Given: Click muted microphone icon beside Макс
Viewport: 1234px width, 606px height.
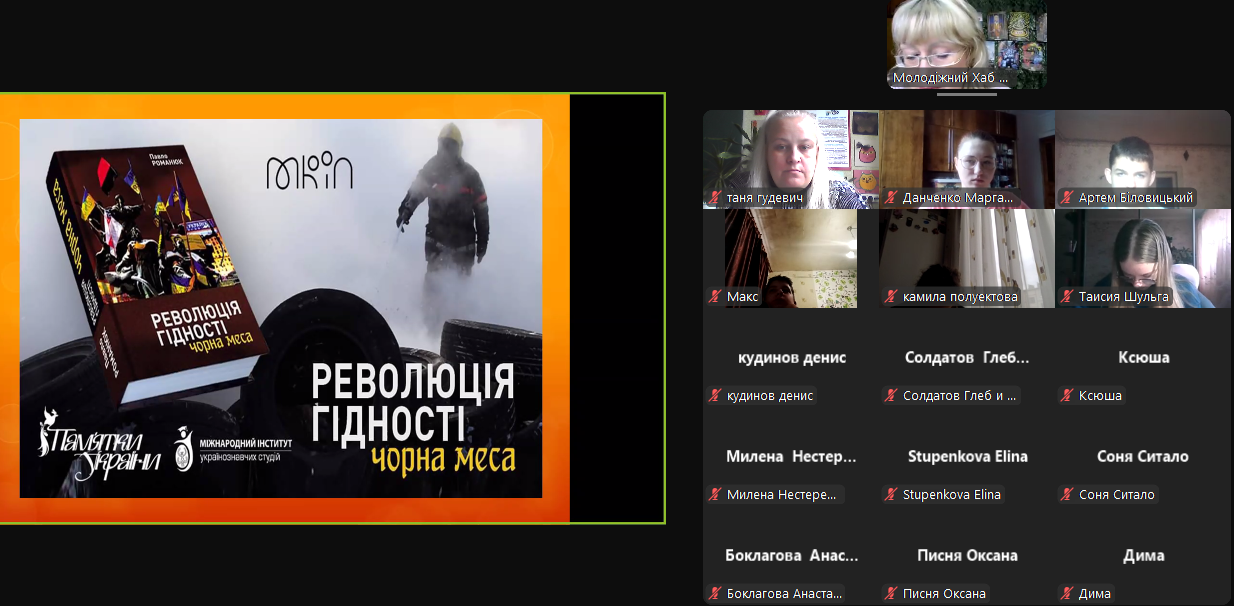Looking at the screenshot, I should 715,297.
